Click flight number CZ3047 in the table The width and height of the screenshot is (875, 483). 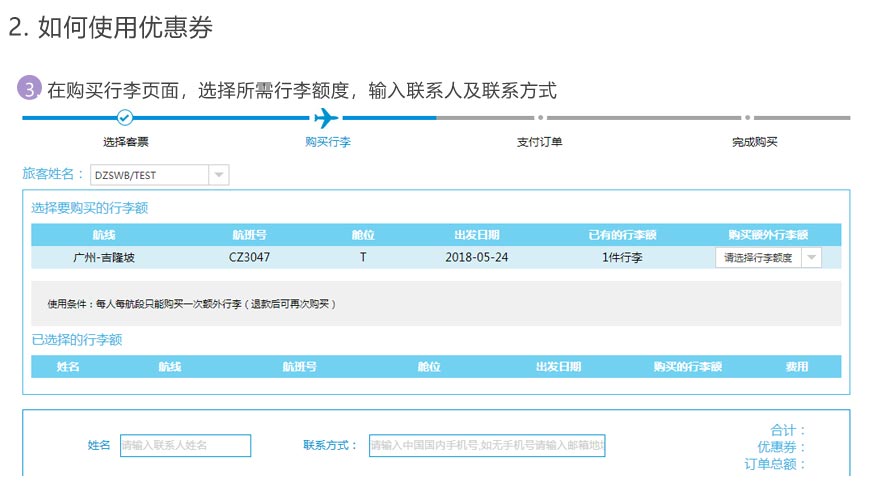[x=249, y=257]
